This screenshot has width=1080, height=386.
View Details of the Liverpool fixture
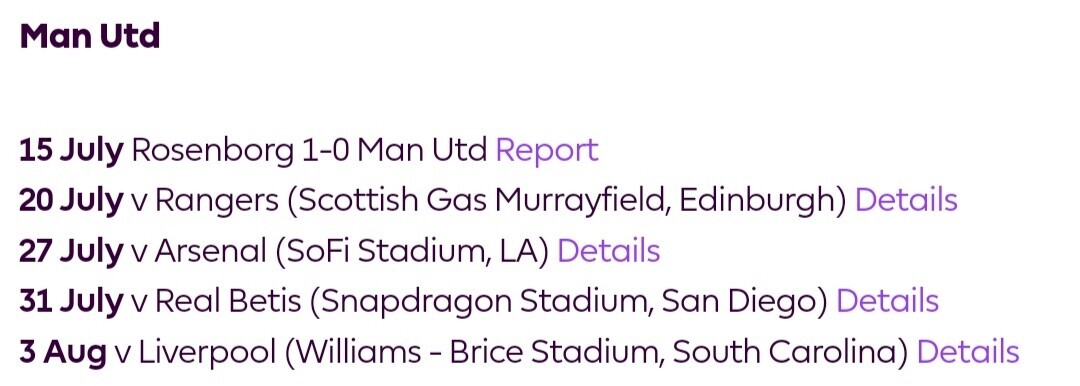pyautogui.click(x=968, y=352)
